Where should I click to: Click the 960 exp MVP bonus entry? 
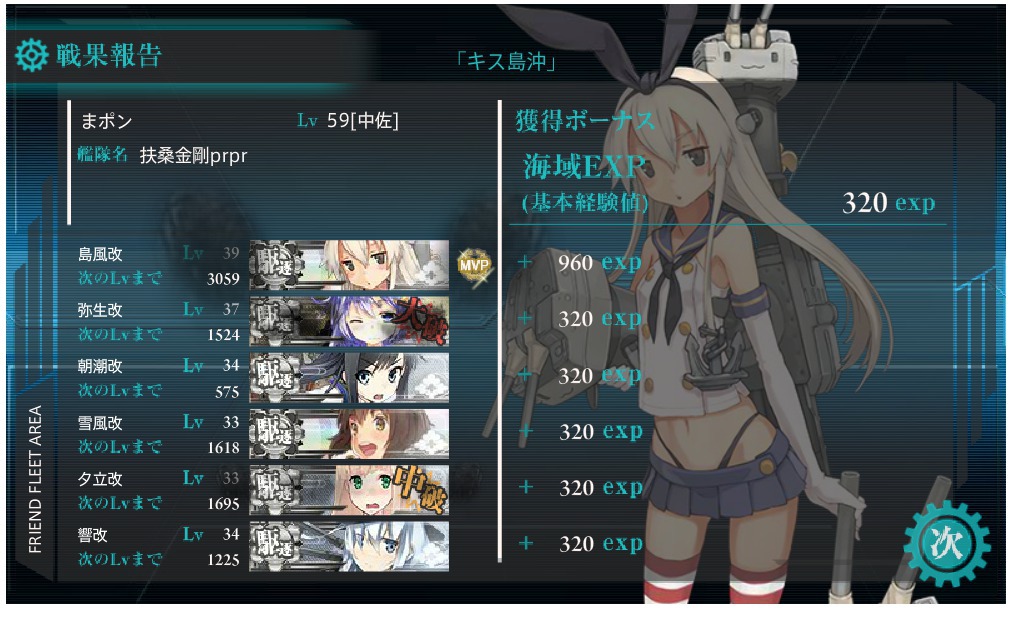(599, 262)
